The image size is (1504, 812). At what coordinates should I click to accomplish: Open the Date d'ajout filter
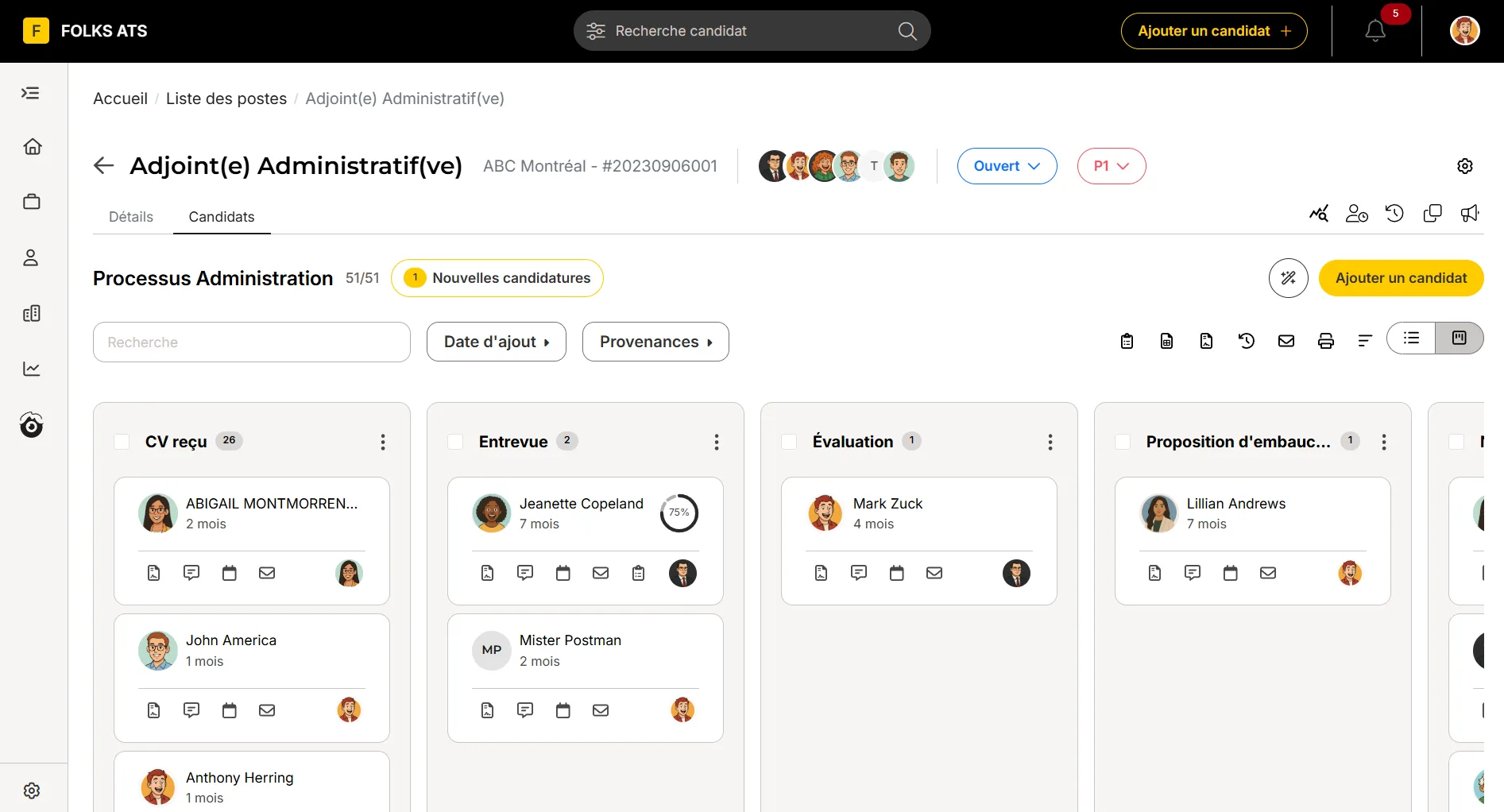click(496, 342)
